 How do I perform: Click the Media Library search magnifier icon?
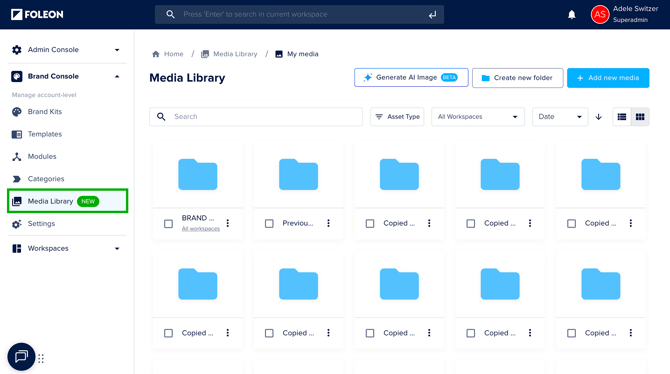161,117
